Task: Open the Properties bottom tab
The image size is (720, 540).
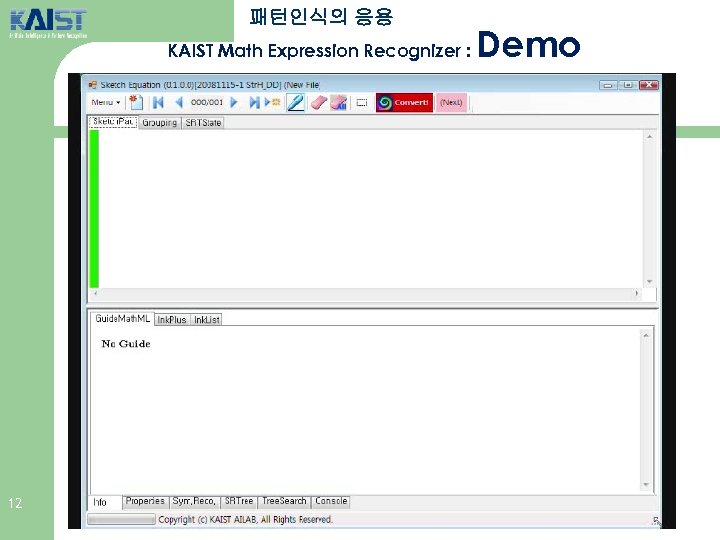Action: [x=146, y=501]
